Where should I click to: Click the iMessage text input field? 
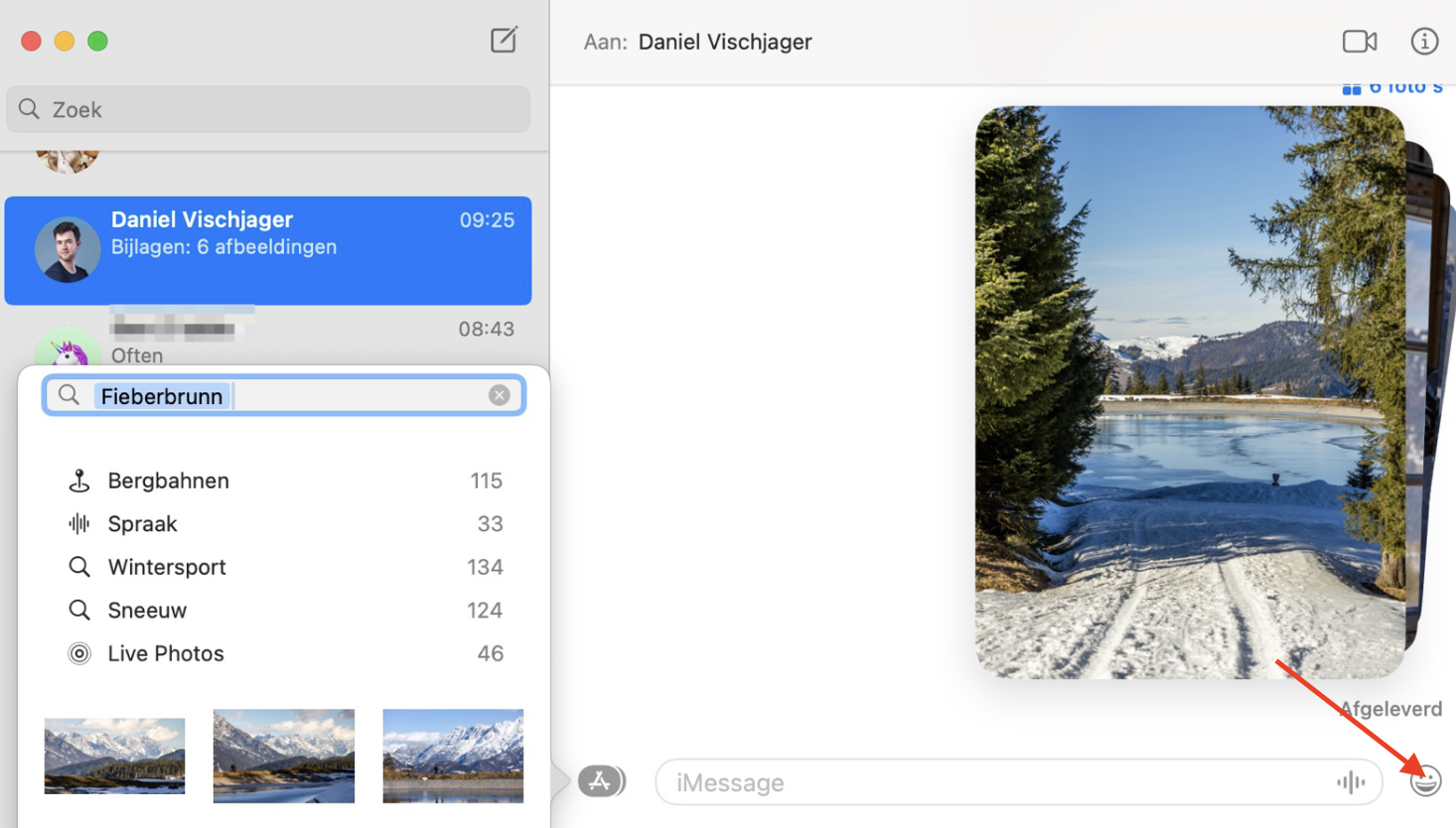tap(993, 781)
